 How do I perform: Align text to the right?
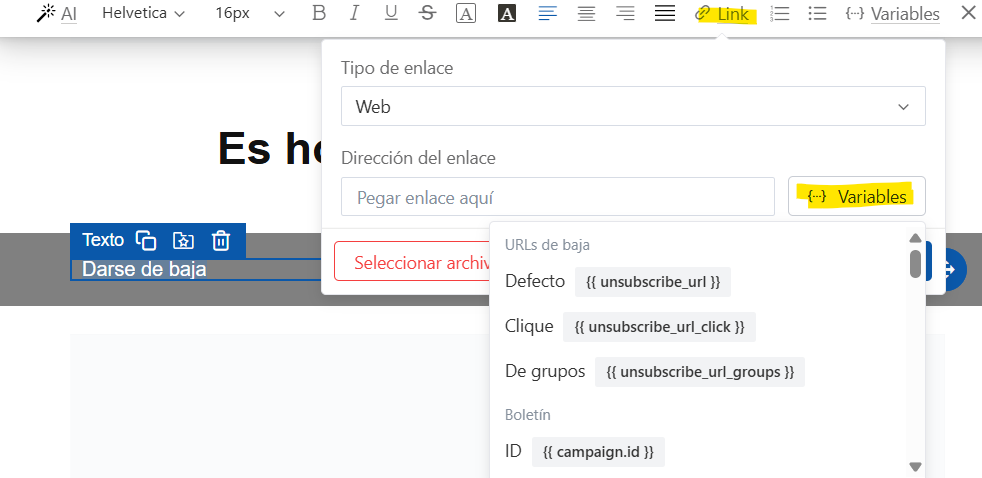(625, 14)
